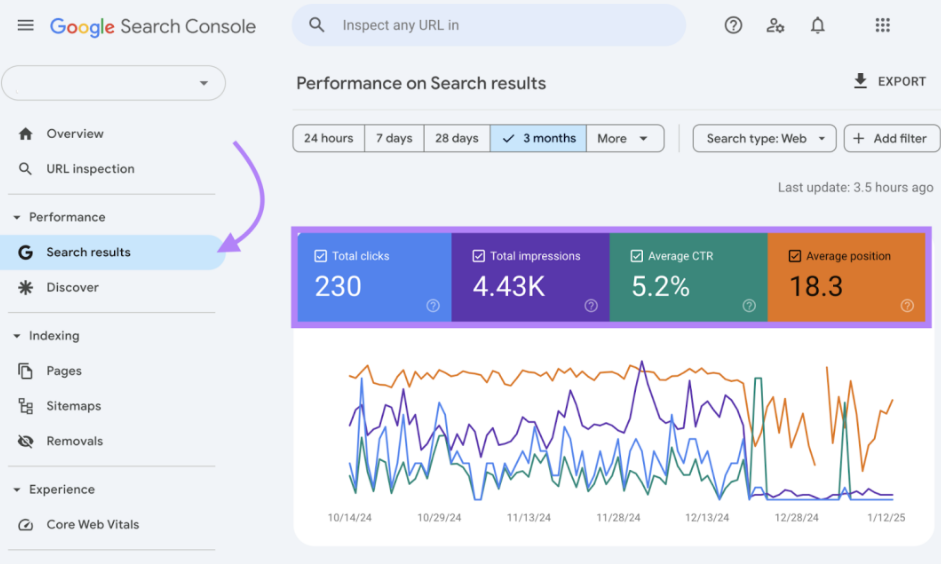The width and height of the screenshot is (941, 583).
Task: Uncheck the Total clicks checkbox
Action: (x=321, y=256)
